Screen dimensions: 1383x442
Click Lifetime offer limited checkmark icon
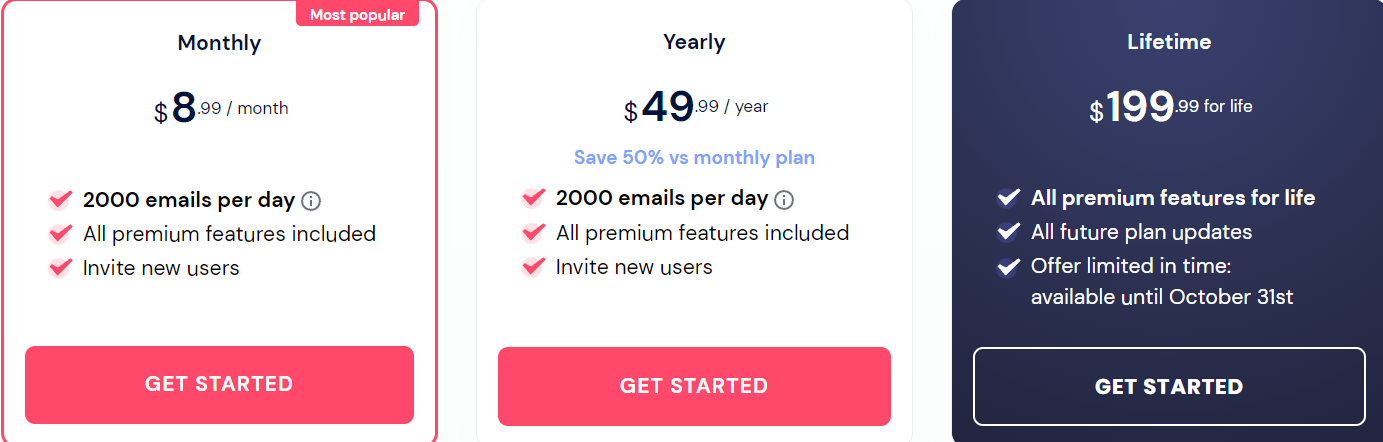[x=1008, y=267]
